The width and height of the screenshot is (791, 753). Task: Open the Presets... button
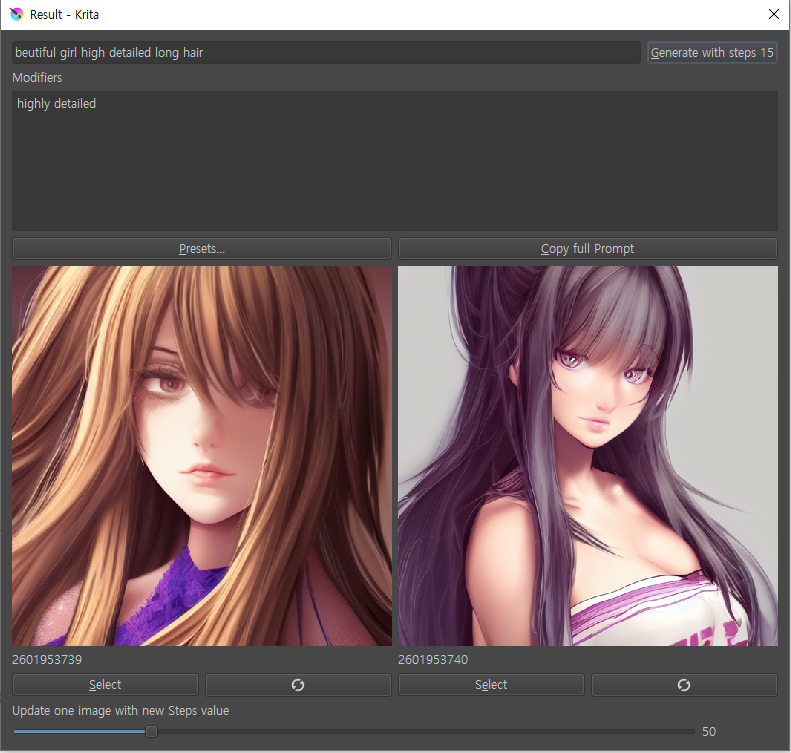coord(202,249)
